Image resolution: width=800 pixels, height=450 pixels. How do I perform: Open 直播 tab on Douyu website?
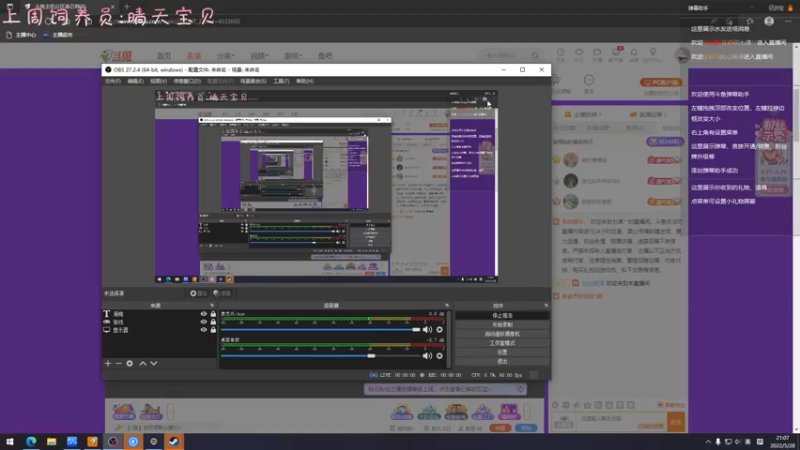pyautogui.click(x=194, y=56)
